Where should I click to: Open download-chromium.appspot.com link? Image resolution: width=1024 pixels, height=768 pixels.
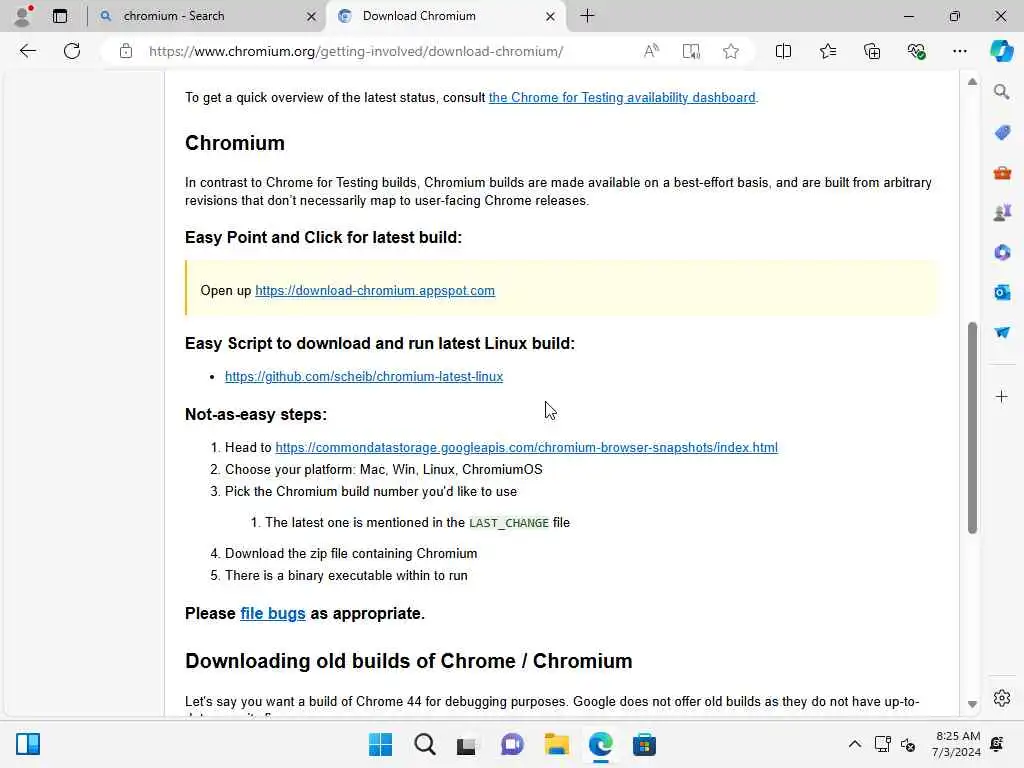(x=375, y=291)
